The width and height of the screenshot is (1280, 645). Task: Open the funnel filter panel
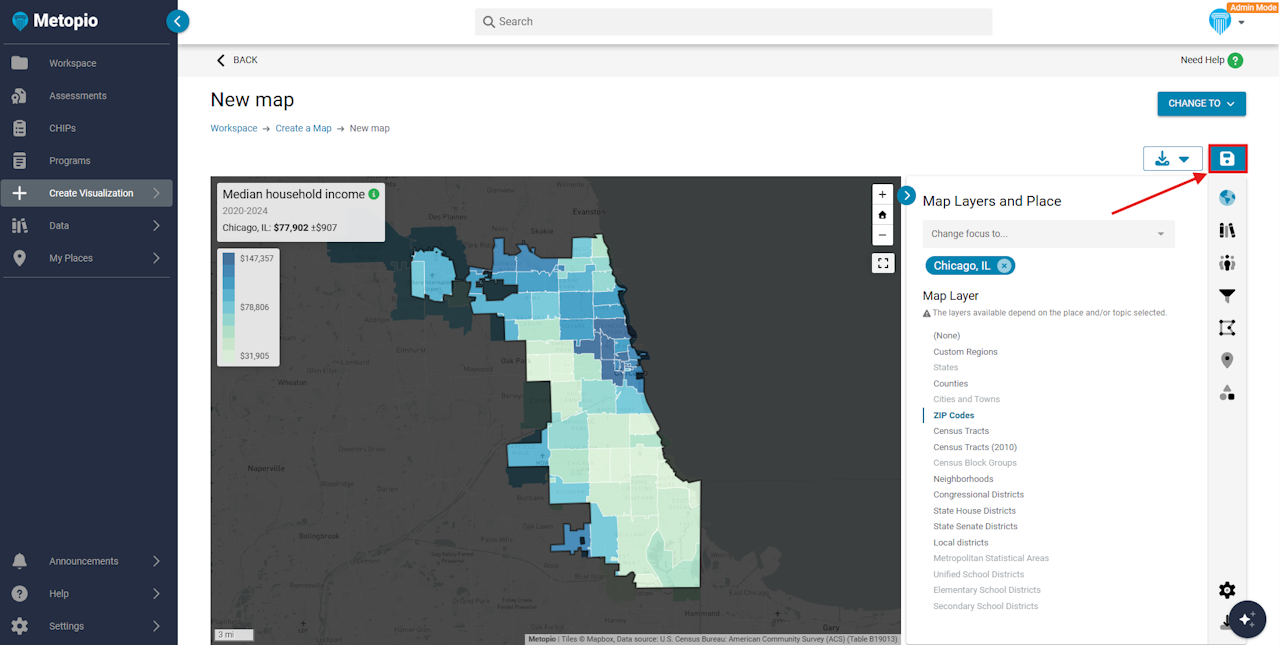click(1227, 296)
